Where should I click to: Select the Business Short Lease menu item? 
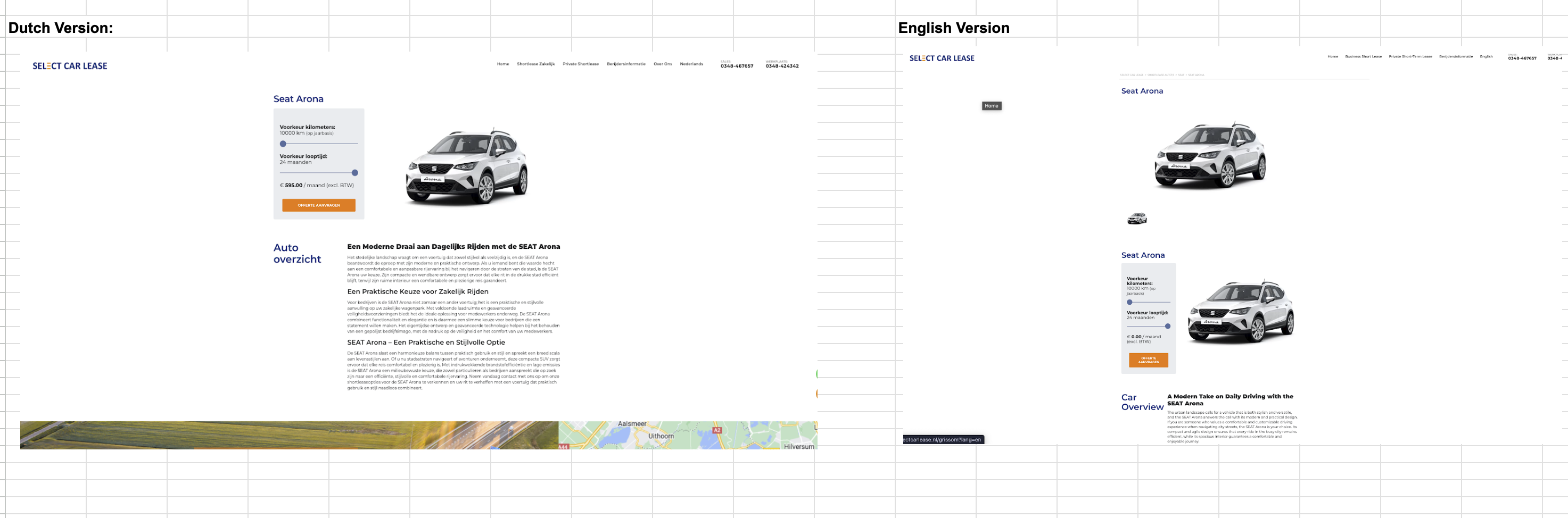[x=1364, y=56]
